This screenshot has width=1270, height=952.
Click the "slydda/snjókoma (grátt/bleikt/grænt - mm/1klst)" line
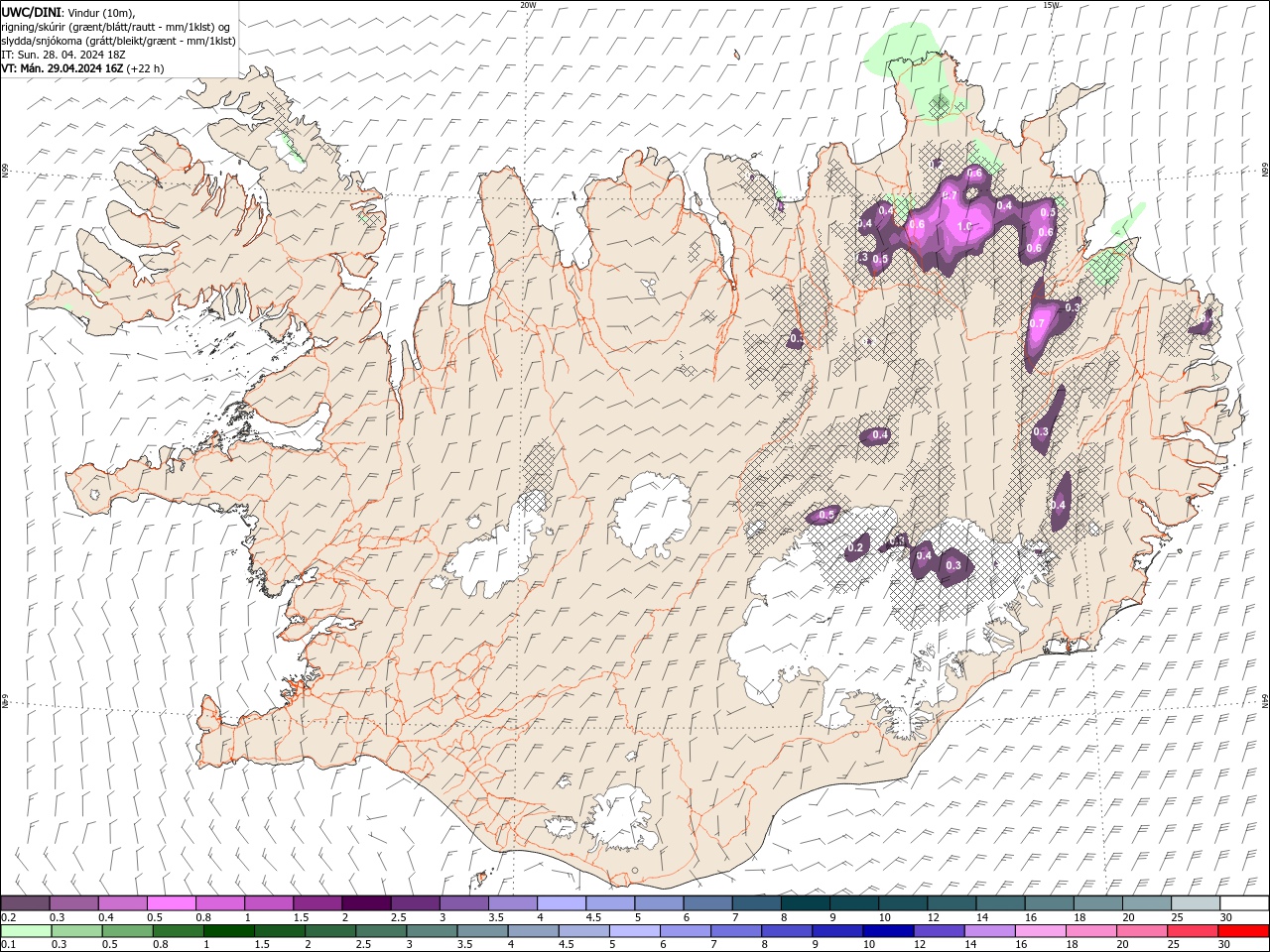(x=118, y=41)
